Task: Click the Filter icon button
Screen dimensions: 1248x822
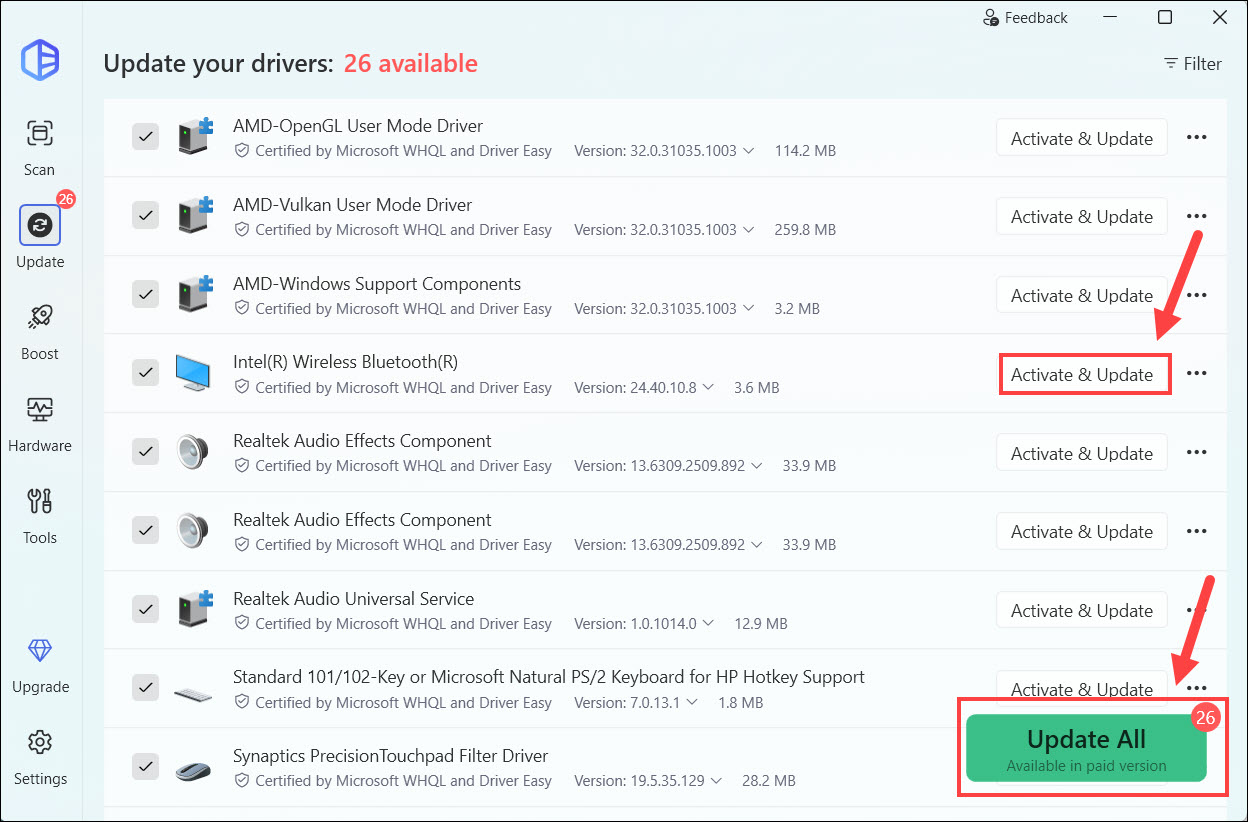Action: [1192, 63]
